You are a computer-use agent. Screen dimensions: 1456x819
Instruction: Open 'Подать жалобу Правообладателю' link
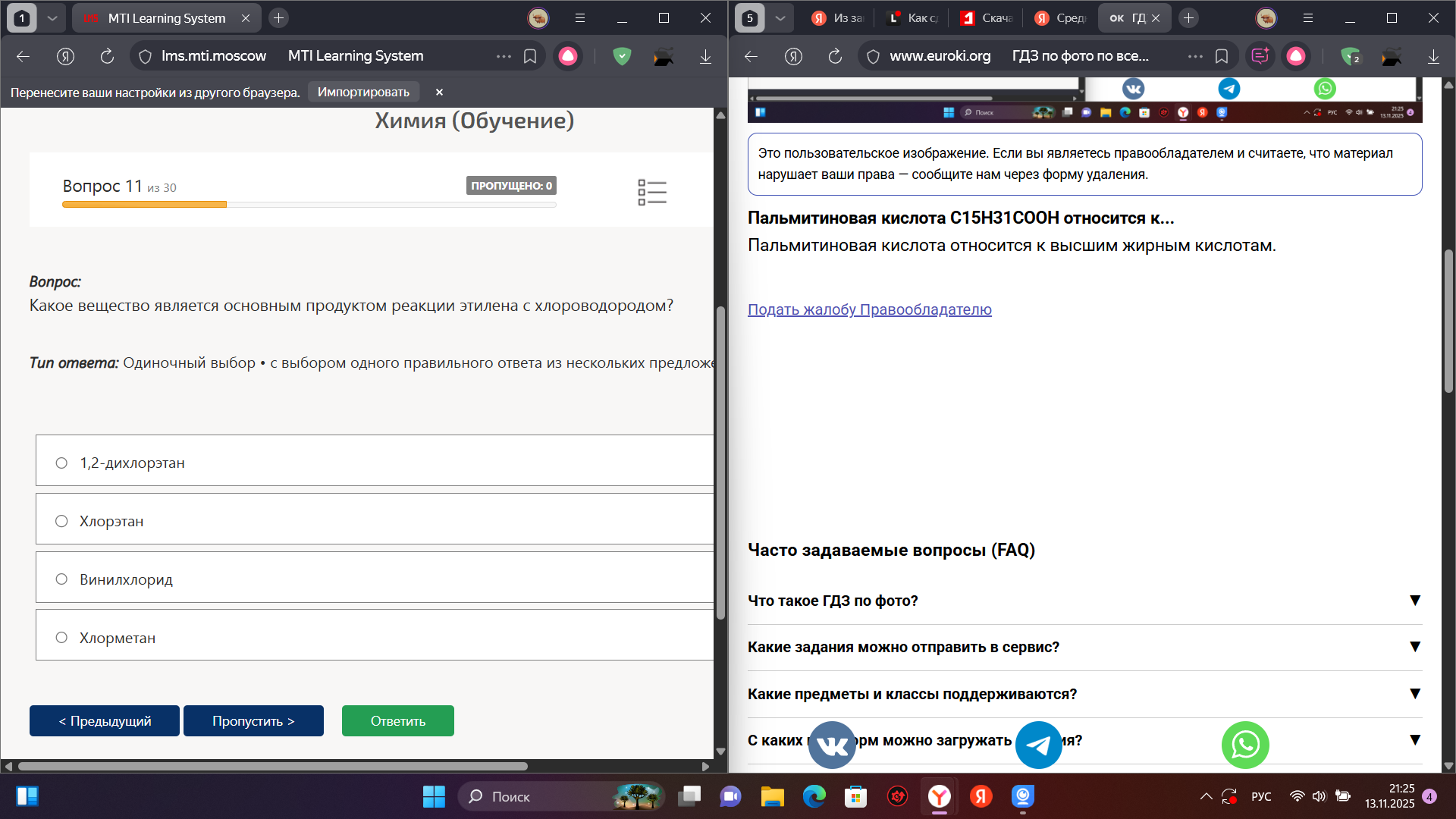pyautogui.click(x=869, y=309)
